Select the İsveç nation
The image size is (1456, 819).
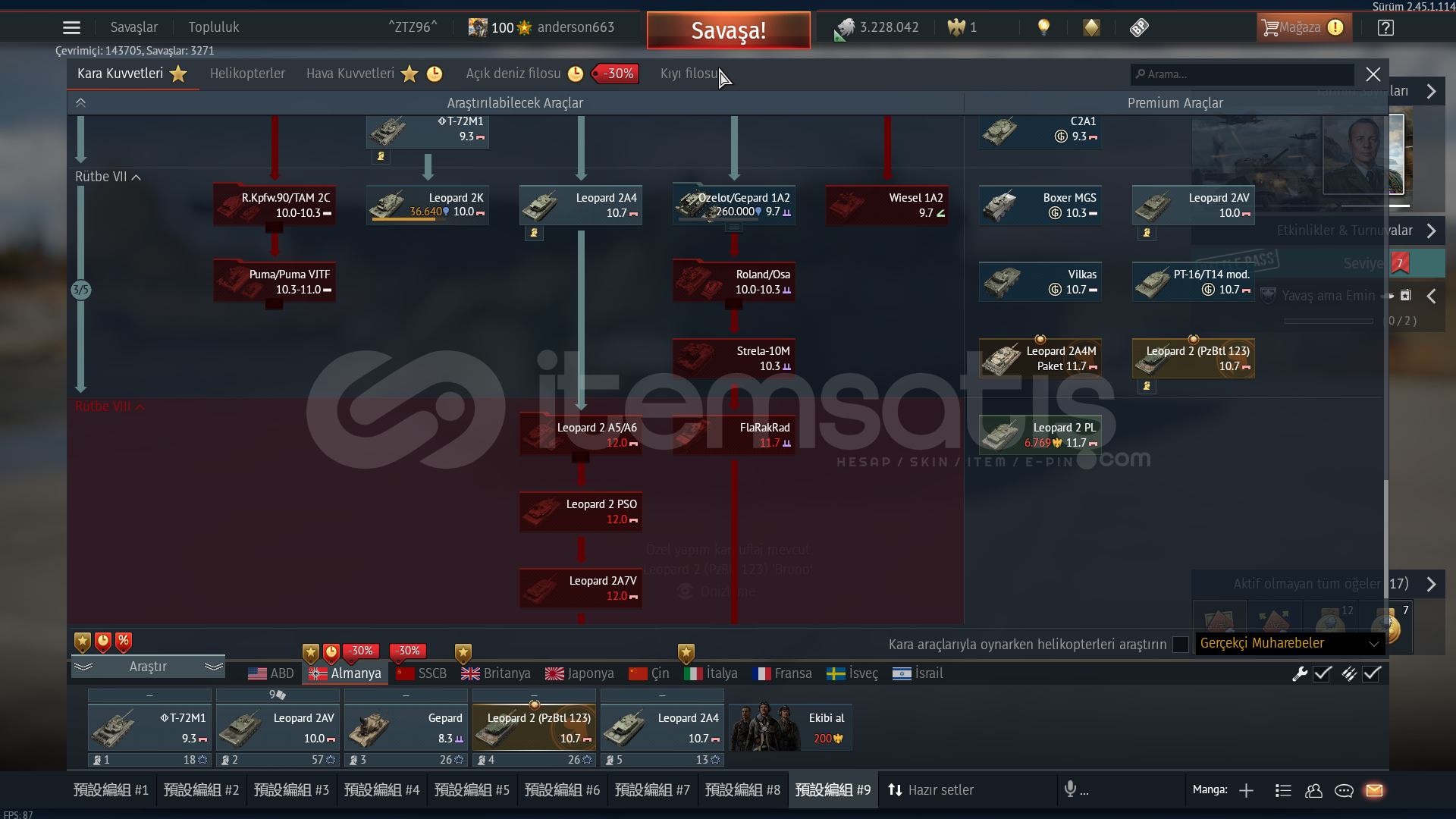853,673
